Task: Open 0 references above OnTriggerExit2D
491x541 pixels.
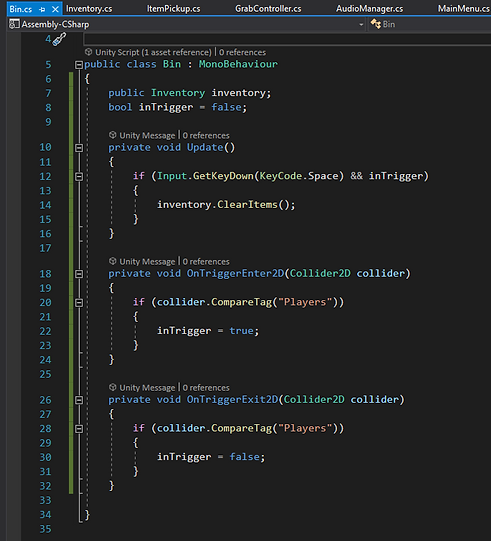Action: click(x=206, y=388)
